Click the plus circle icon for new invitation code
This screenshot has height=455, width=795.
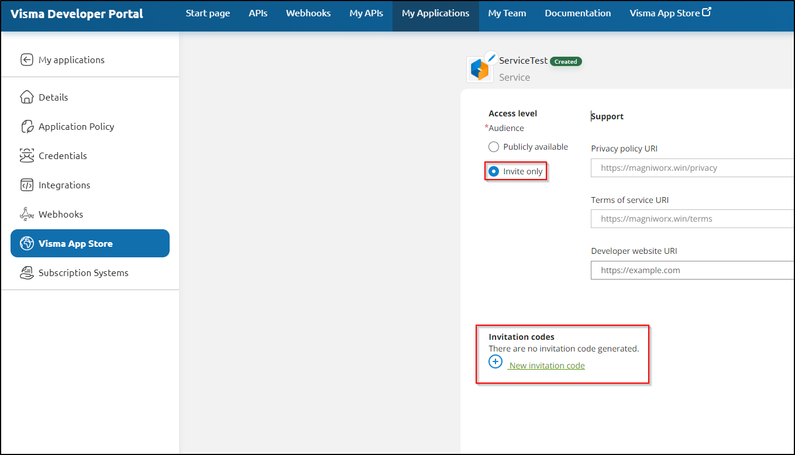[495, 362]
